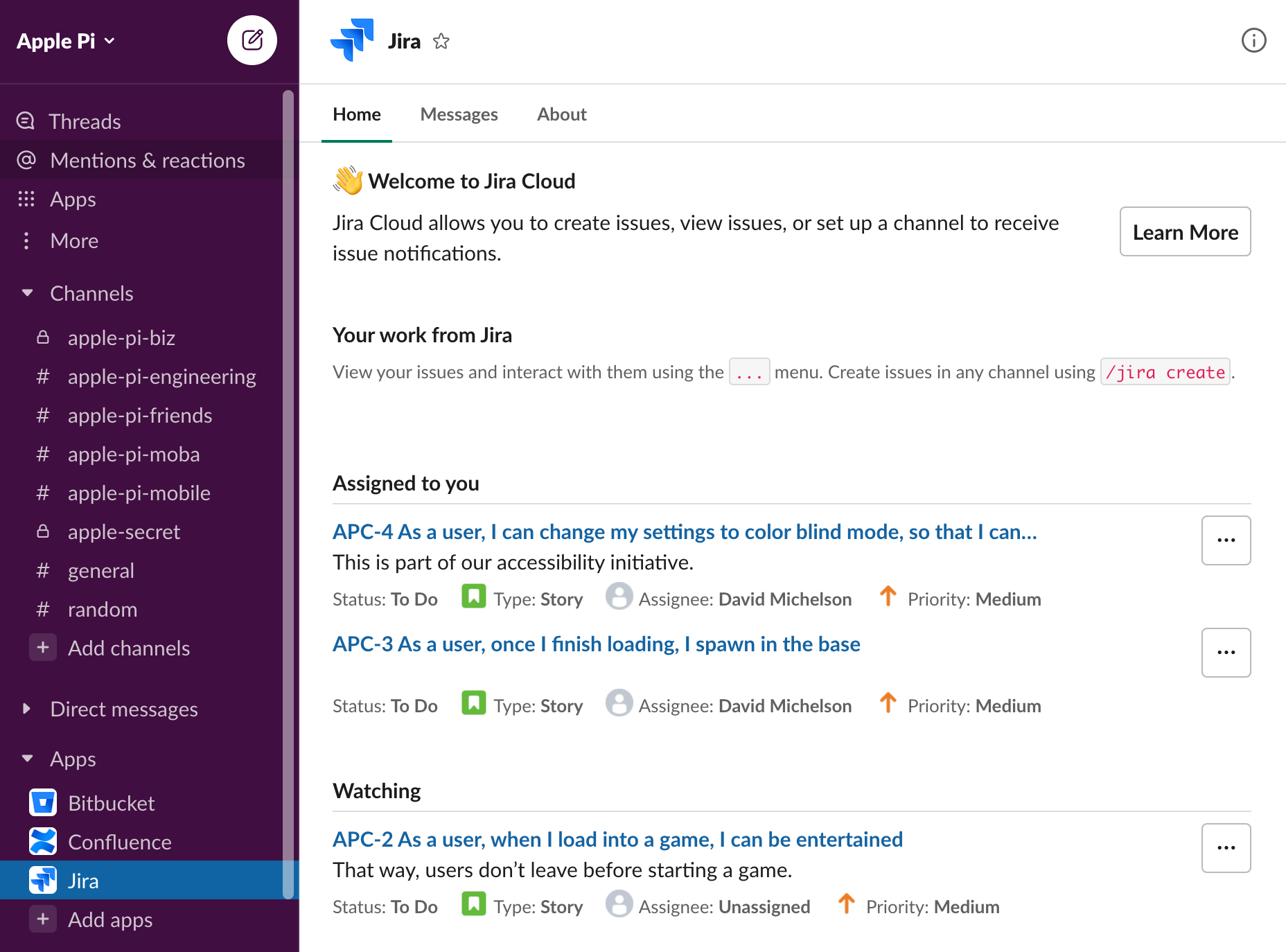Expand Direct messages section
The width and height of the screenshot is (1286, 952).
tap(27, 709)
